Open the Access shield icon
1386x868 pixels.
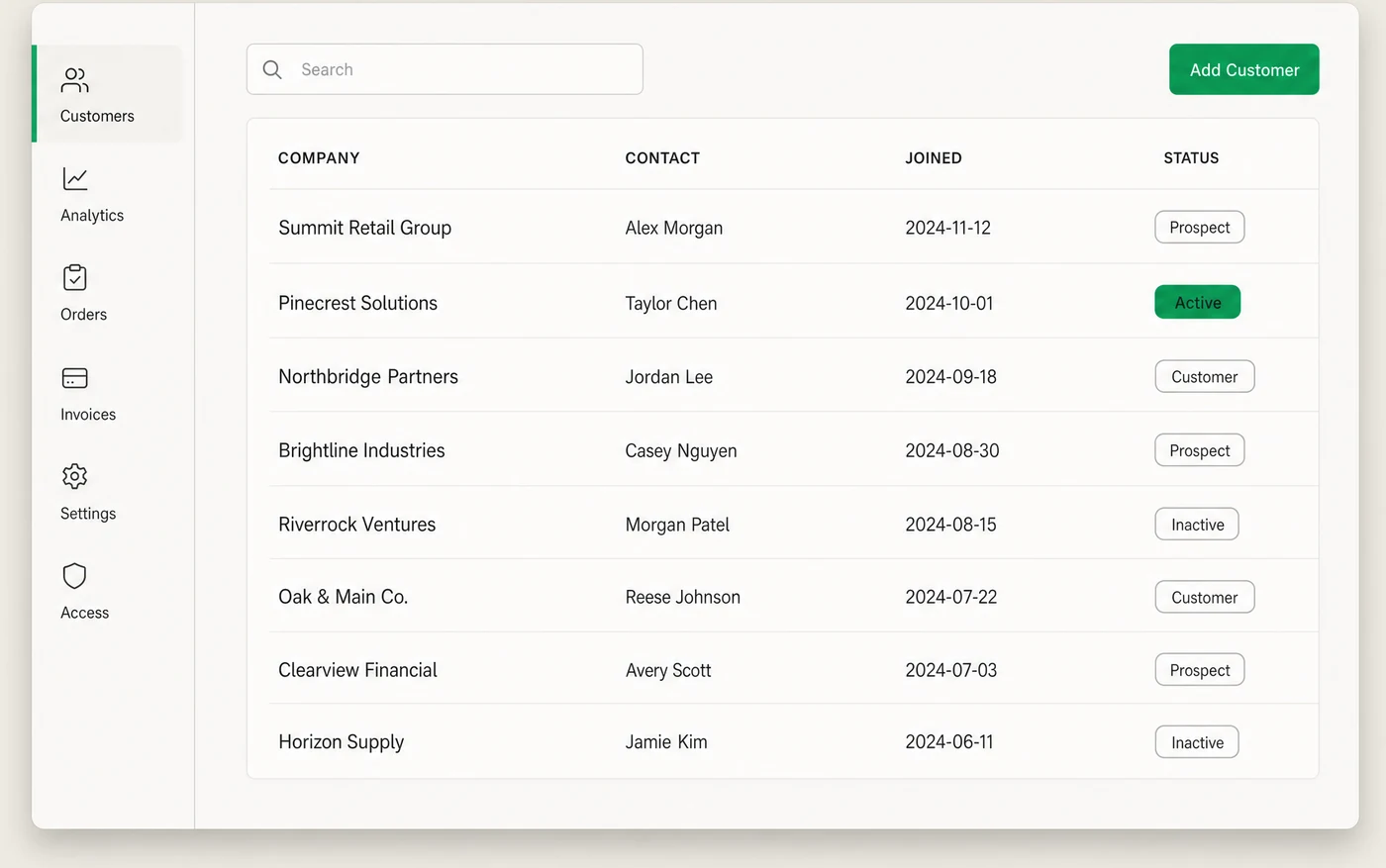pos(75,576)
